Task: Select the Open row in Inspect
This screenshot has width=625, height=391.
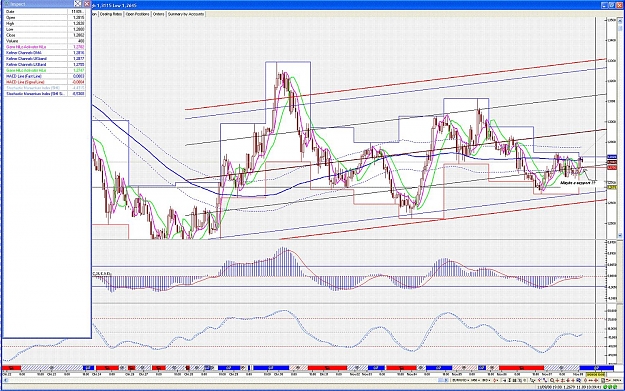Action: pyautogui.click(x=45, y=18)
